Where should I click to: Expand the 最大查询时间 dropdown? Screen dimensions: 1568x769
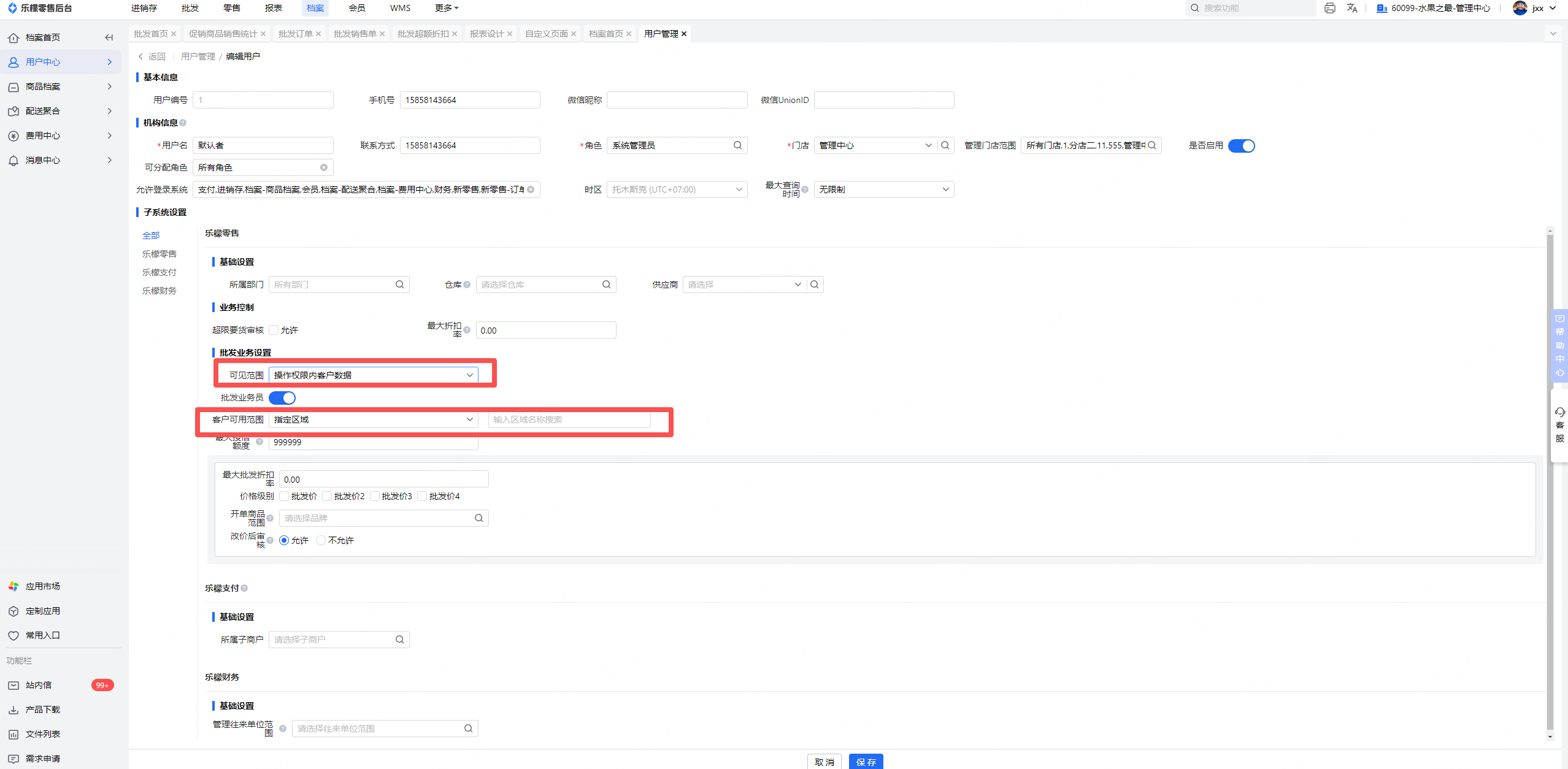coord(883,189)
